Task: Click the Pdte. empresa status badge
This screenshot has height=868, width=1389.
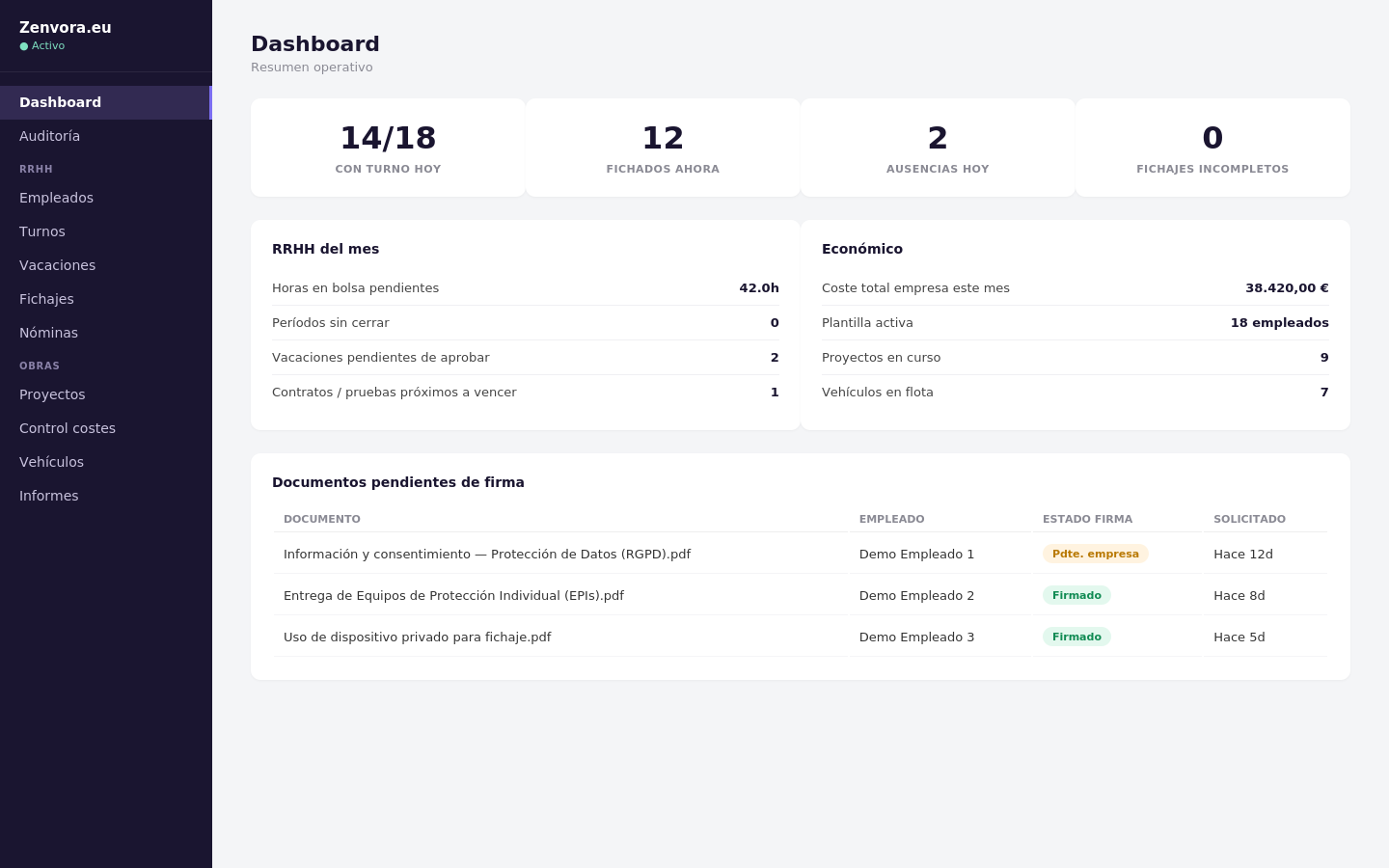Action: (x=1096, y=554)
